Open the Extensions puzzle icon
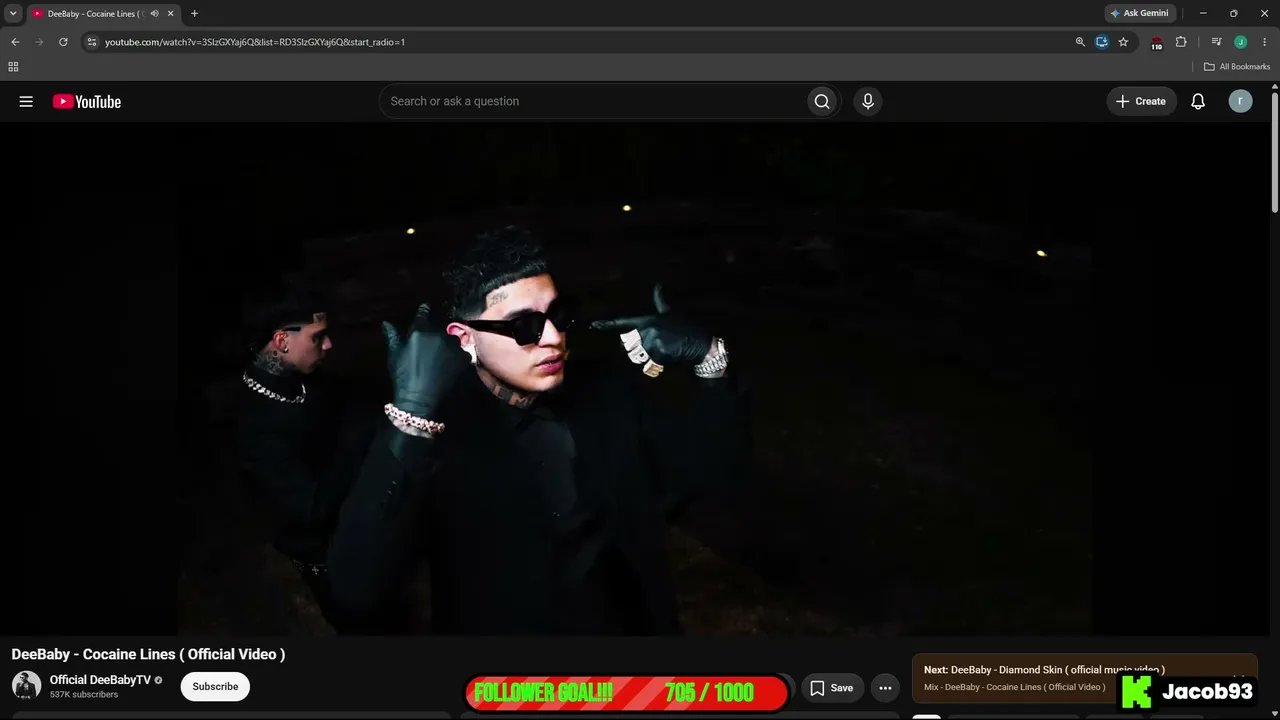 pos(1181,42)
